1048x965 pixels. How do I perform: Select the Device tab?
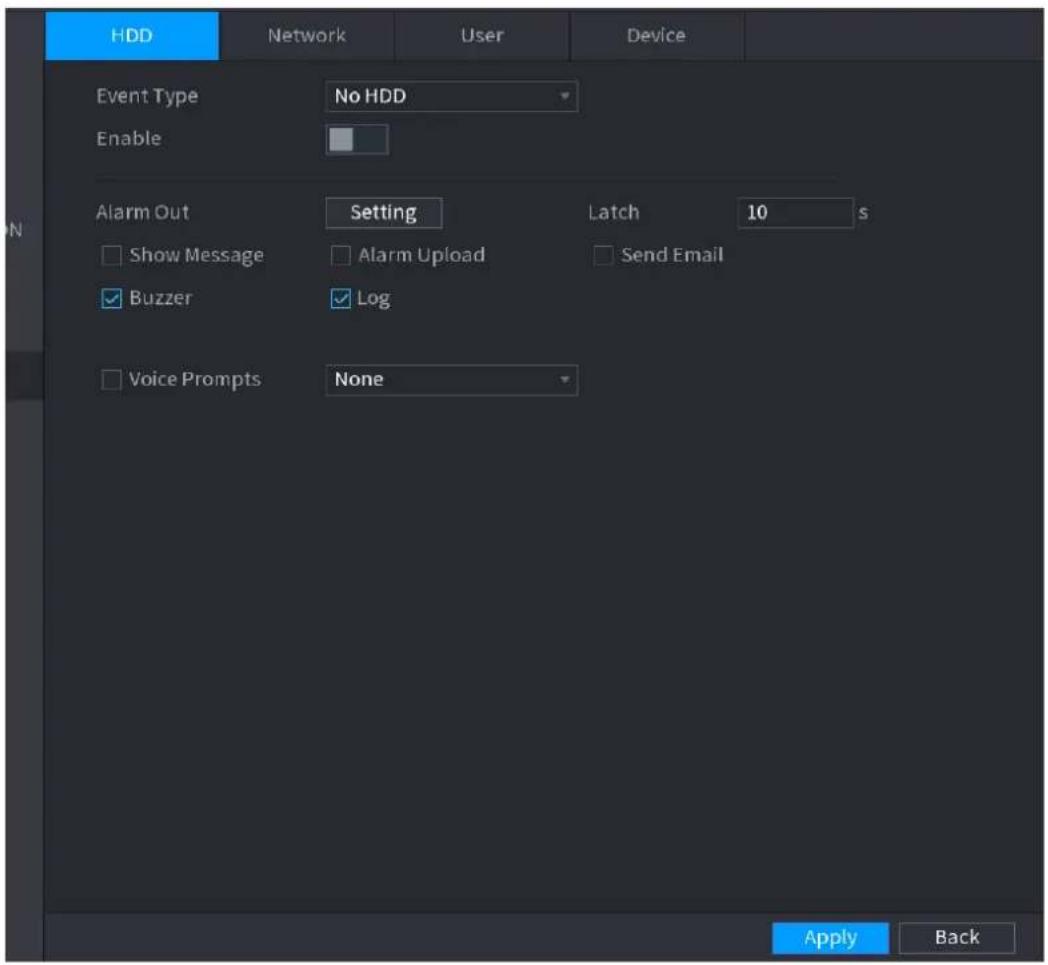tap(656, 35)
